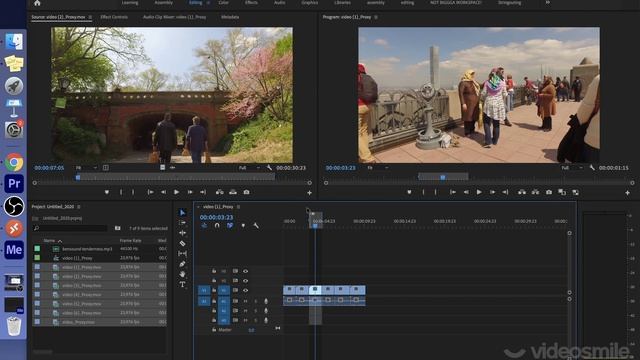
Task: Expand the workspace overflow chevron menu
Action: point(548,2)
